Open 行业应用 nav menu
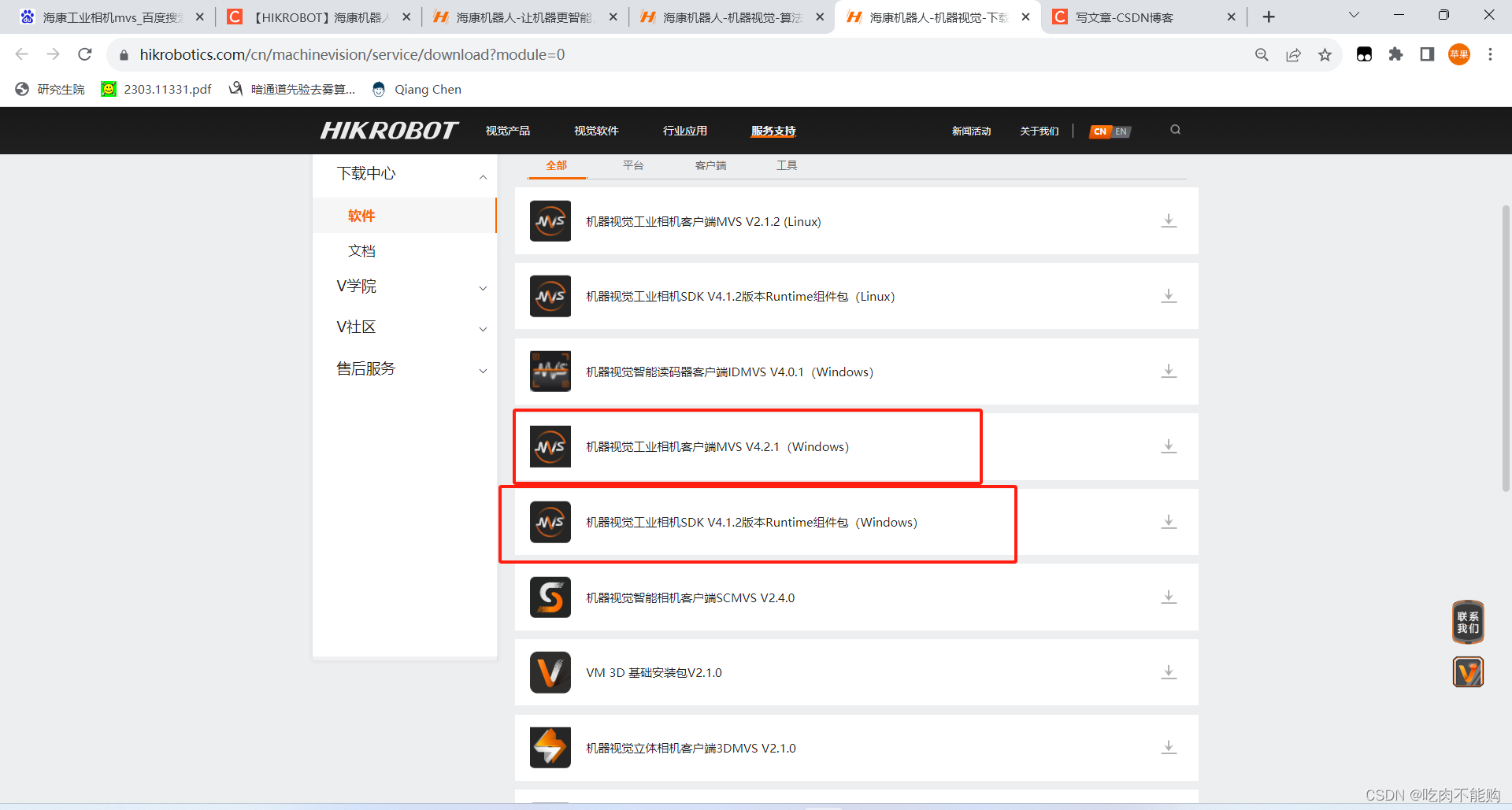The image size is (1512, 810). [685, 131]
